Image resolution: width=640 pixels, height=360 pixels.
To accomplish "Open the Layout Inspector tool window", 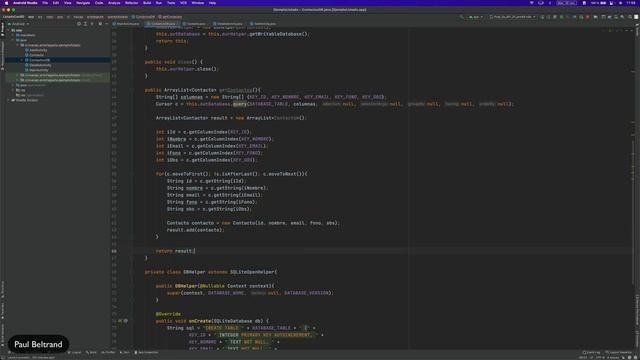I will tap(618, 352).
